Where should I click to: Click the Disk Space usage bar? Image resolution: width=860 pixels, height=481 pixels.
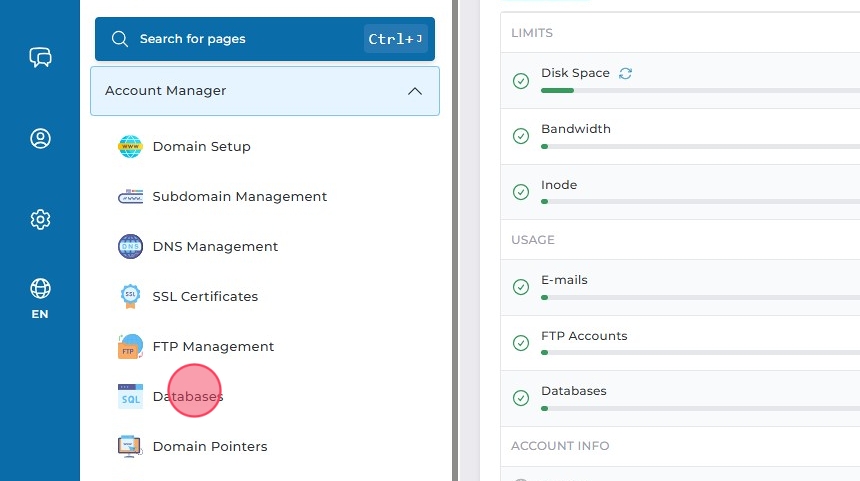pos(700,90)
